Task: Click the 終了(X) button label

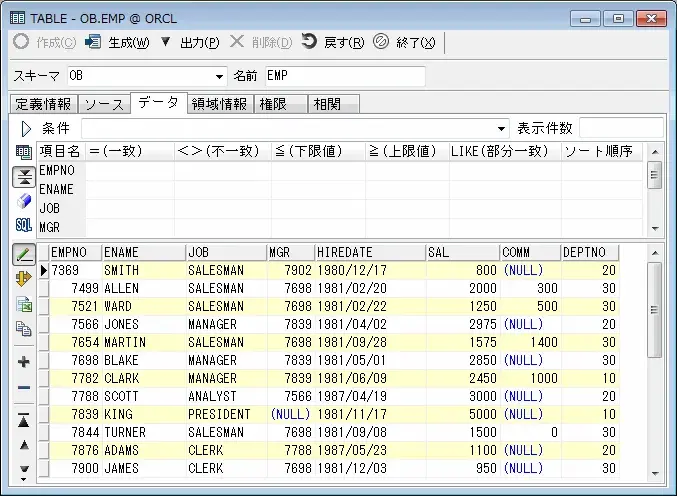Action: point(415,42)
